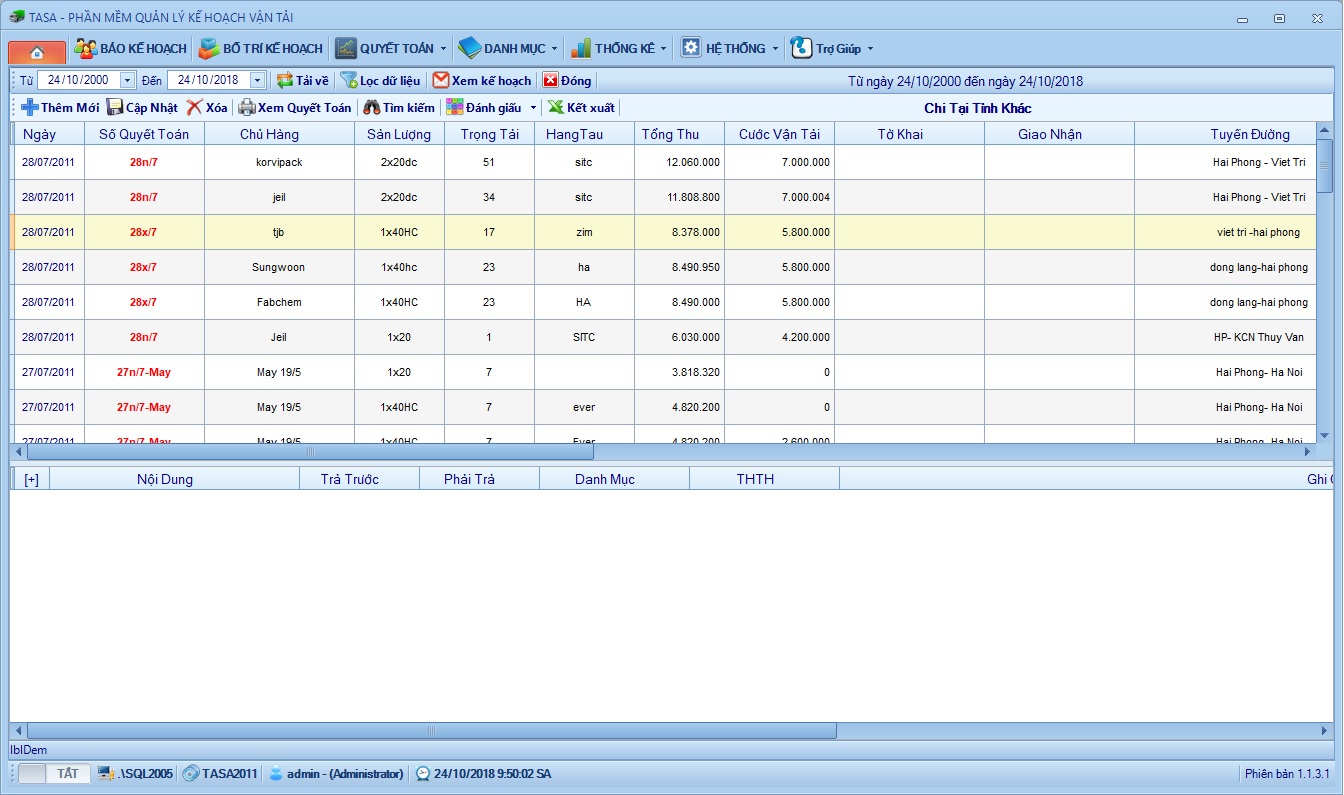
Task: Click the Kết xuất Excel export icon
Action: (556, 108)
